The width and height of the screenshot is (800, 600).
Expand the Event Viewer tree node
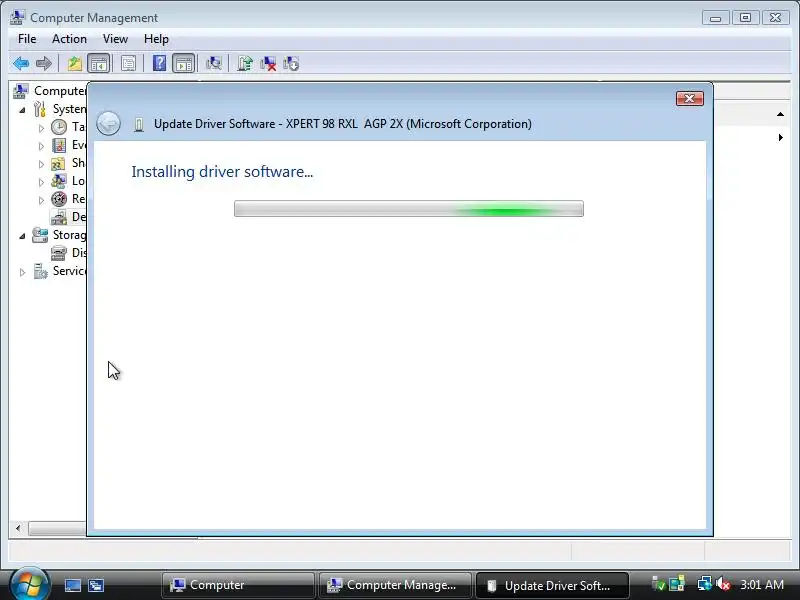(41, 146)
